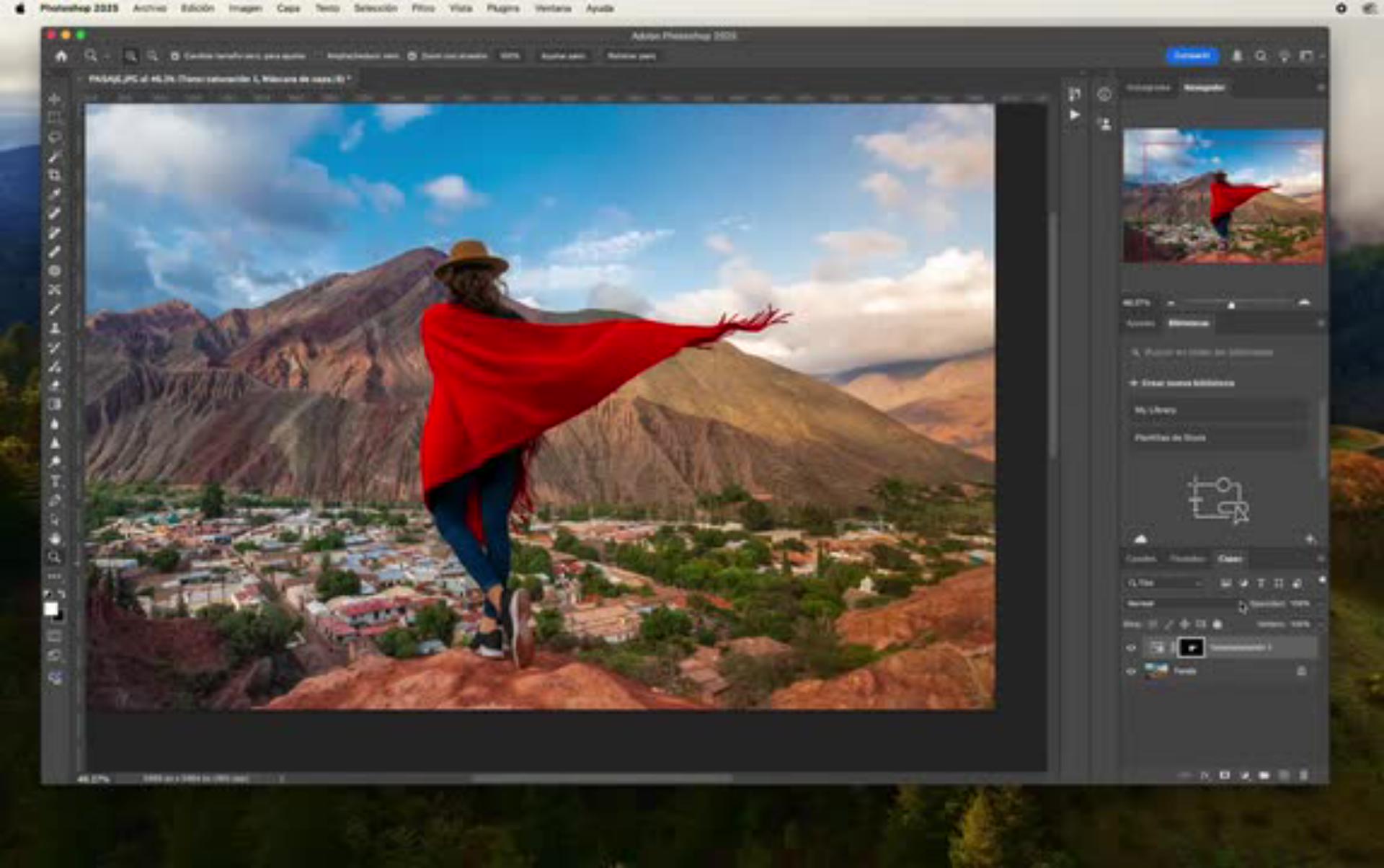The height and width of the screenshot is (868, 1384).
Task: Click Crear nueva biblioteca link
Action: [x=1186, y=383]
